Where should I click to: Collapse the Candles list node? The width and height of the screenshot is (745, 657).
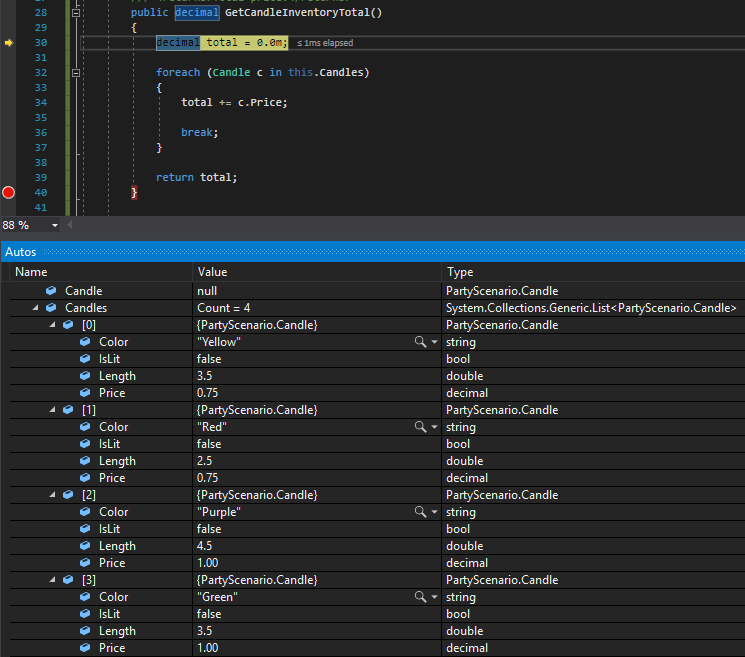(37, 308)
